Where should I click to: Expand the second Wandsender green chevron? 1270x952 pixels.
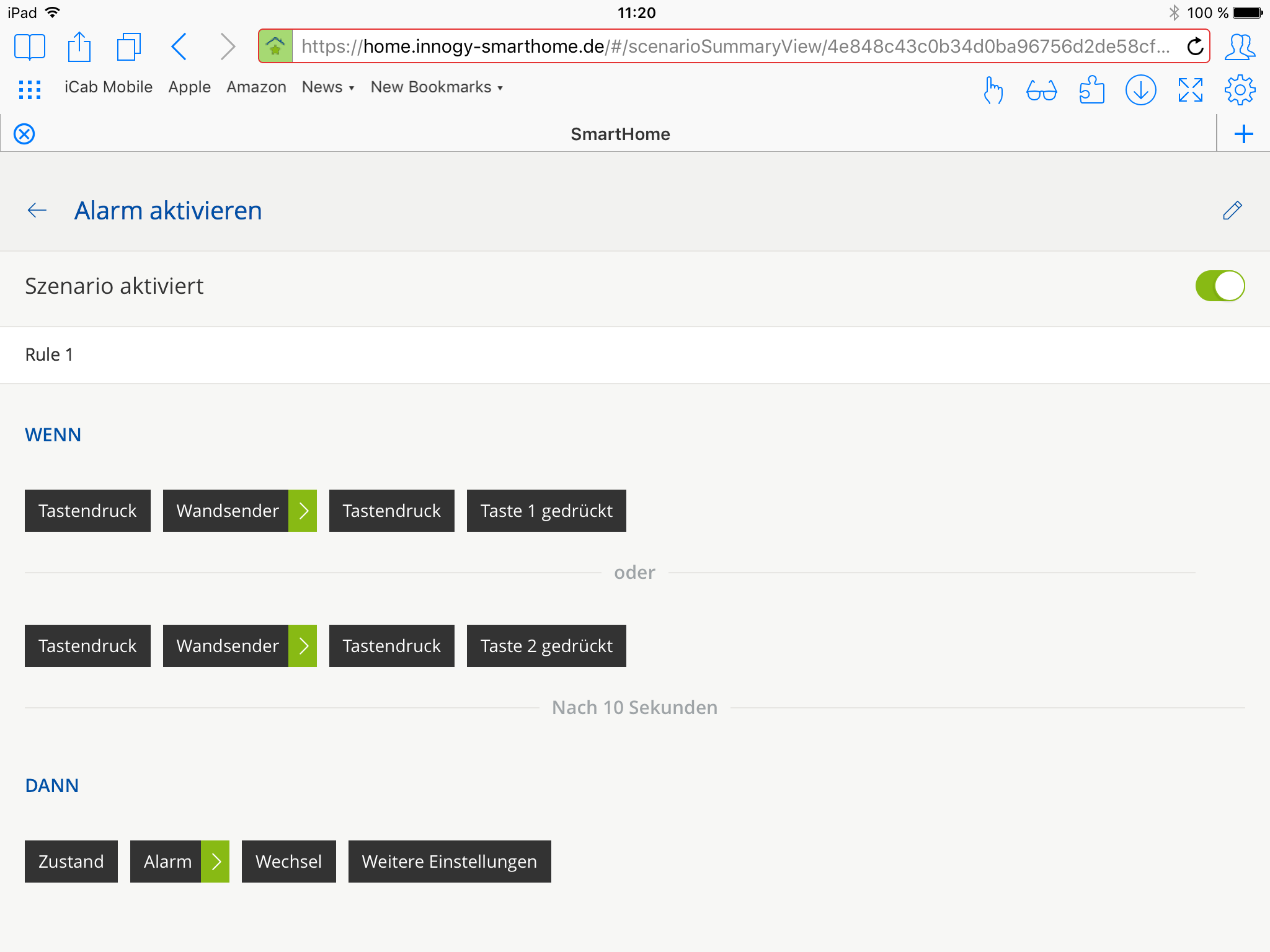click(303, 646)
